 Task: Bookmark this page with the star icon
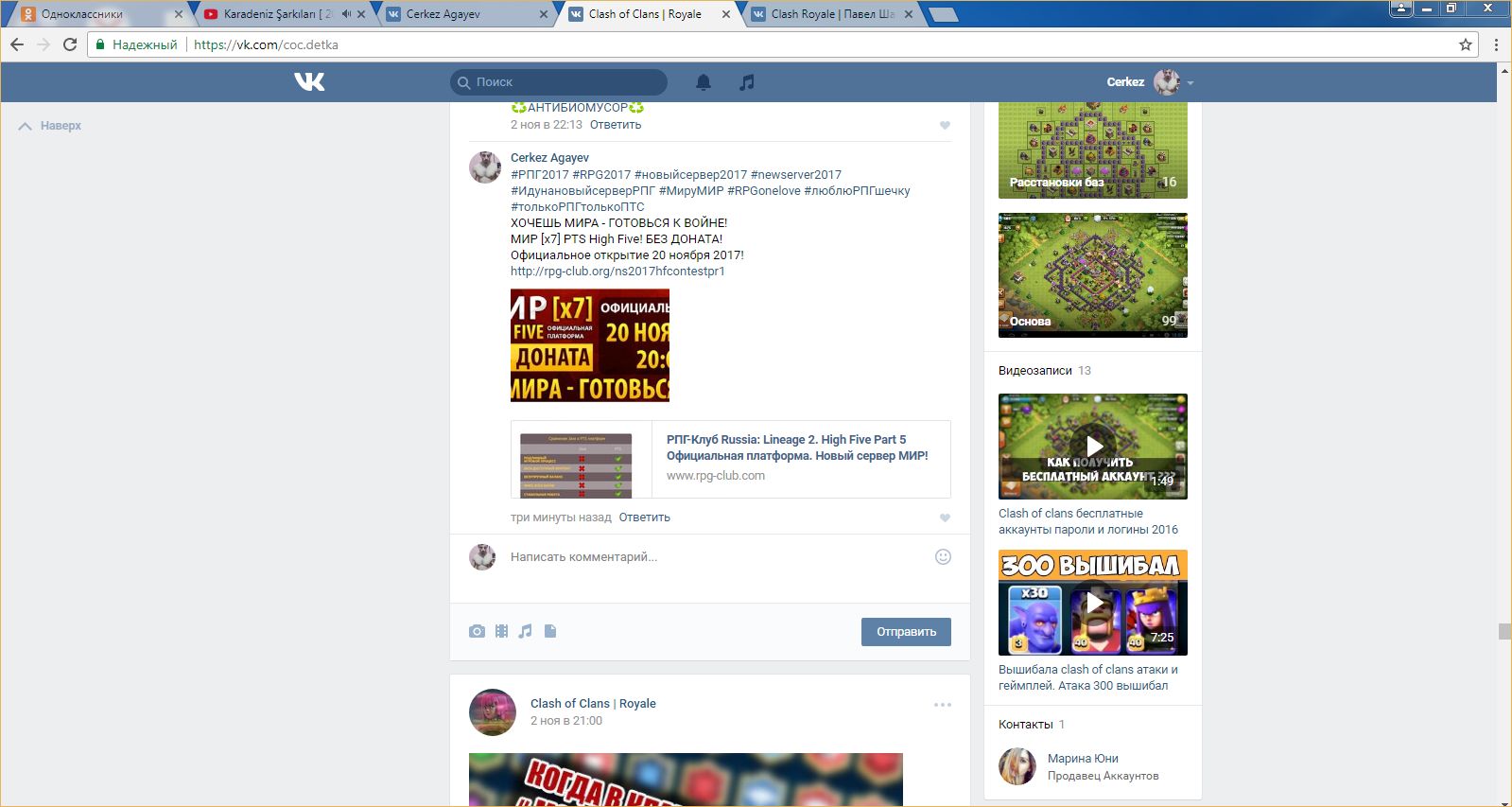click(x=1466, y=44)
